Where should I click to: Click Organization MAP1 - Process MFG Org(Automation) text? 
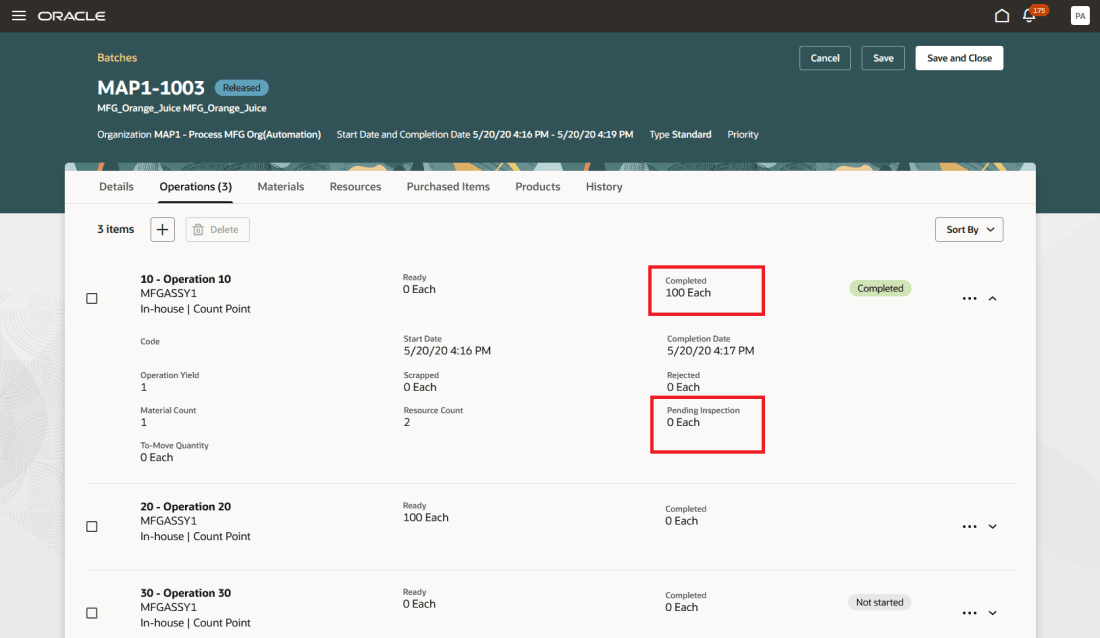(209, 135)
